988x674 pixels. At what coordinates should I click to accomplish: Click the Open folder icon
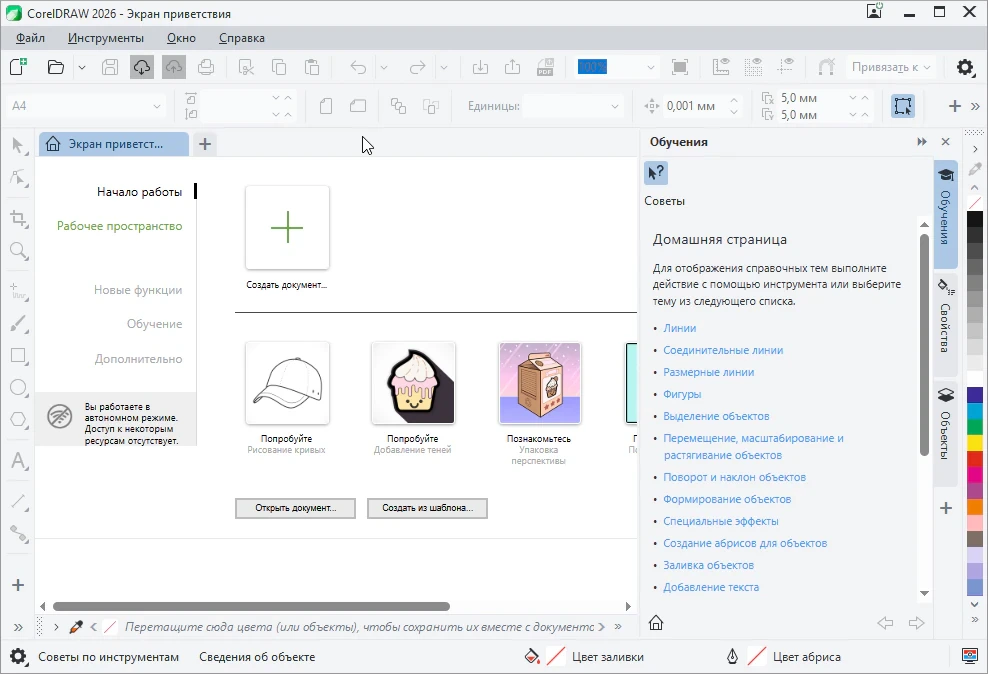coord(55,67)
